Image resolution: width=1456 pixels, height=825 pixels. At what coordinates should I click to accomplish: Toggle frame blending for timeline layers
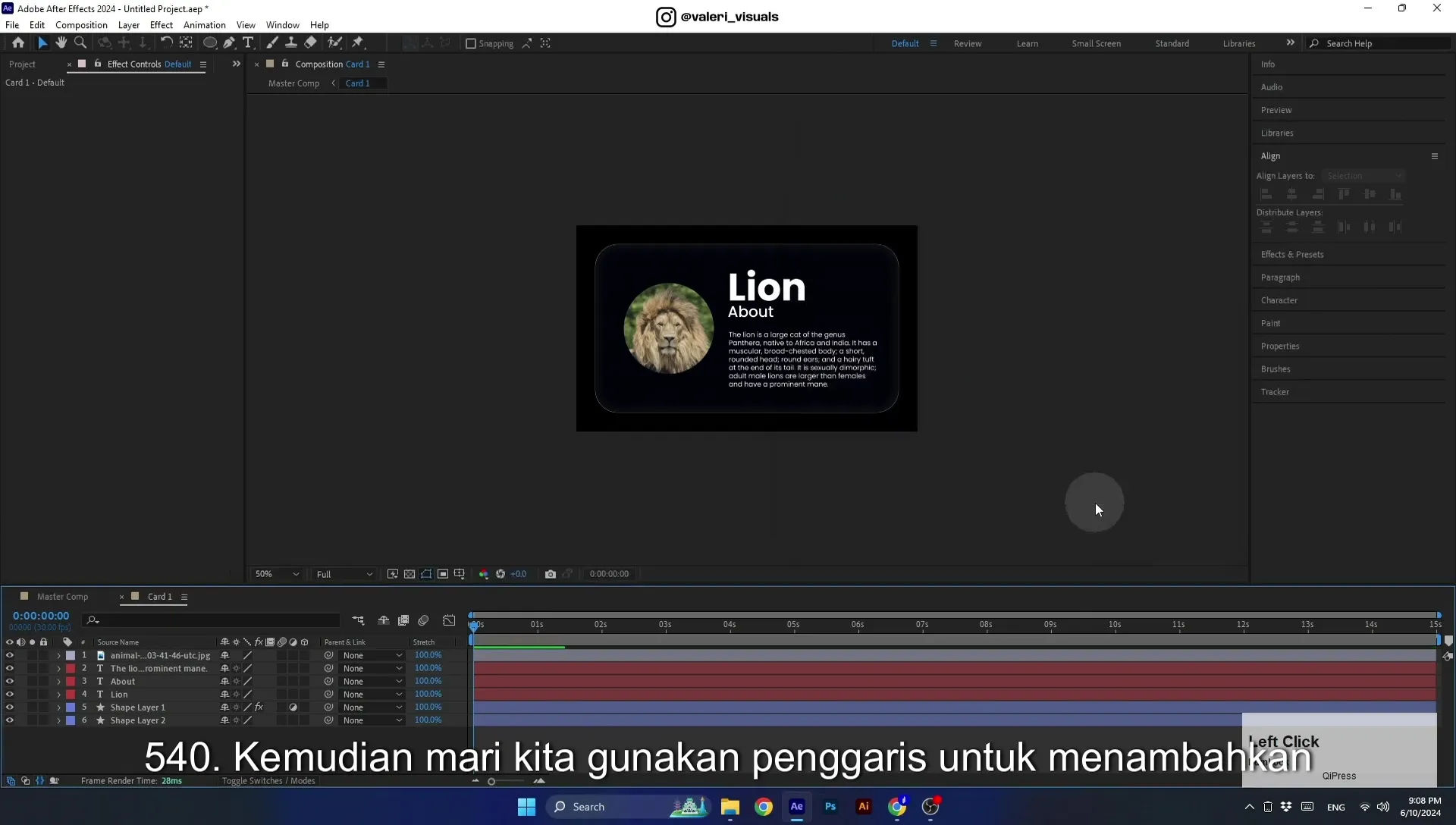pyautogui.click(x=403, y=620)
